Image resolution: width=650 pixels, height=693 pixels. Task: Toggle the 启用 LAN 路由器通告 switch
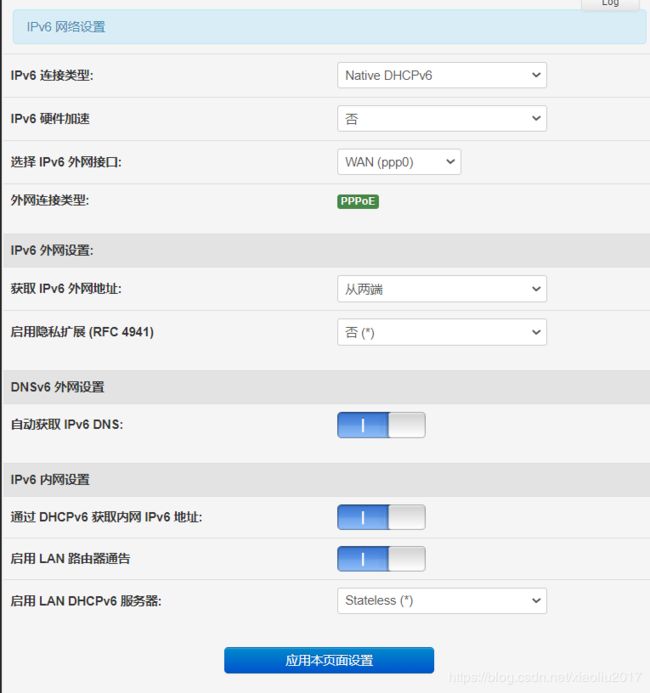(381, 559)
